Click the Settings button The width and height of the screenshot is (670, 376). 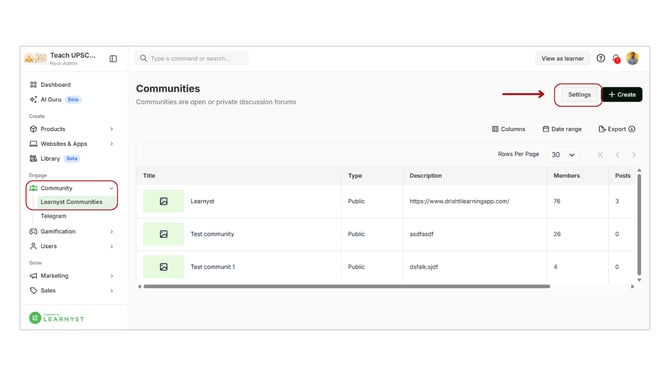click(x=579, y=94)
